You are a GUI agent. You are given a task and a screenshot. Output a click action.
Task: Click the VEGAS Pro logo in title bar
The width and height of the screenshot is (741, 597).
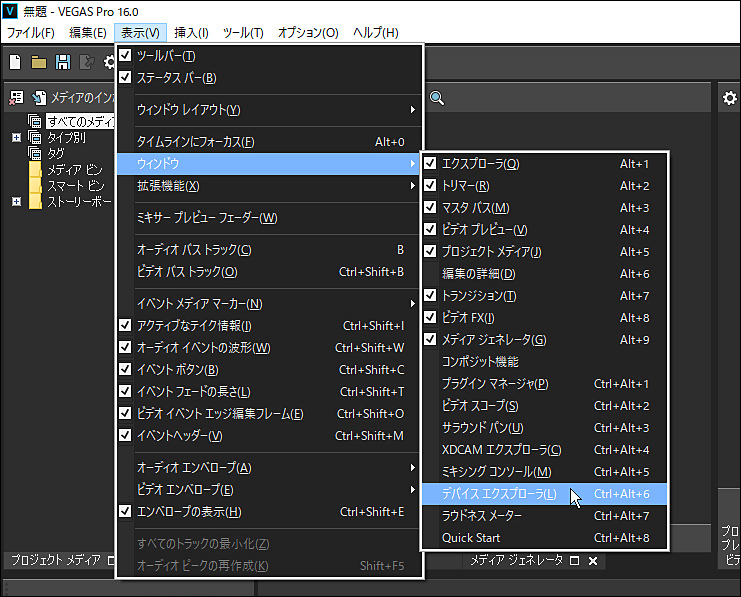tap(9, 11)
